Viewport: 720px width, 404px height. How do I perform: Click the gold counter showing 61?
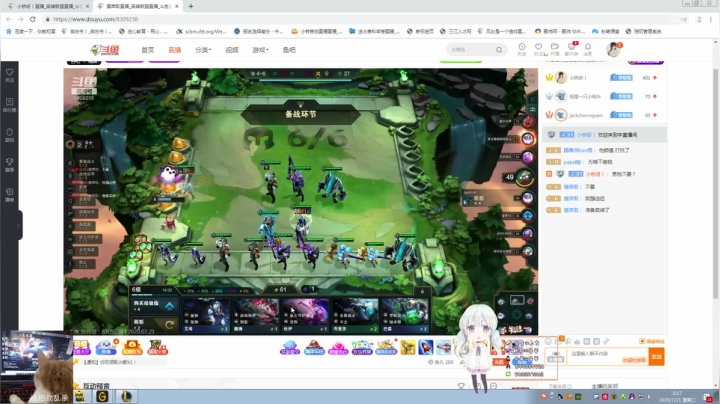click(x=280, y=290)
